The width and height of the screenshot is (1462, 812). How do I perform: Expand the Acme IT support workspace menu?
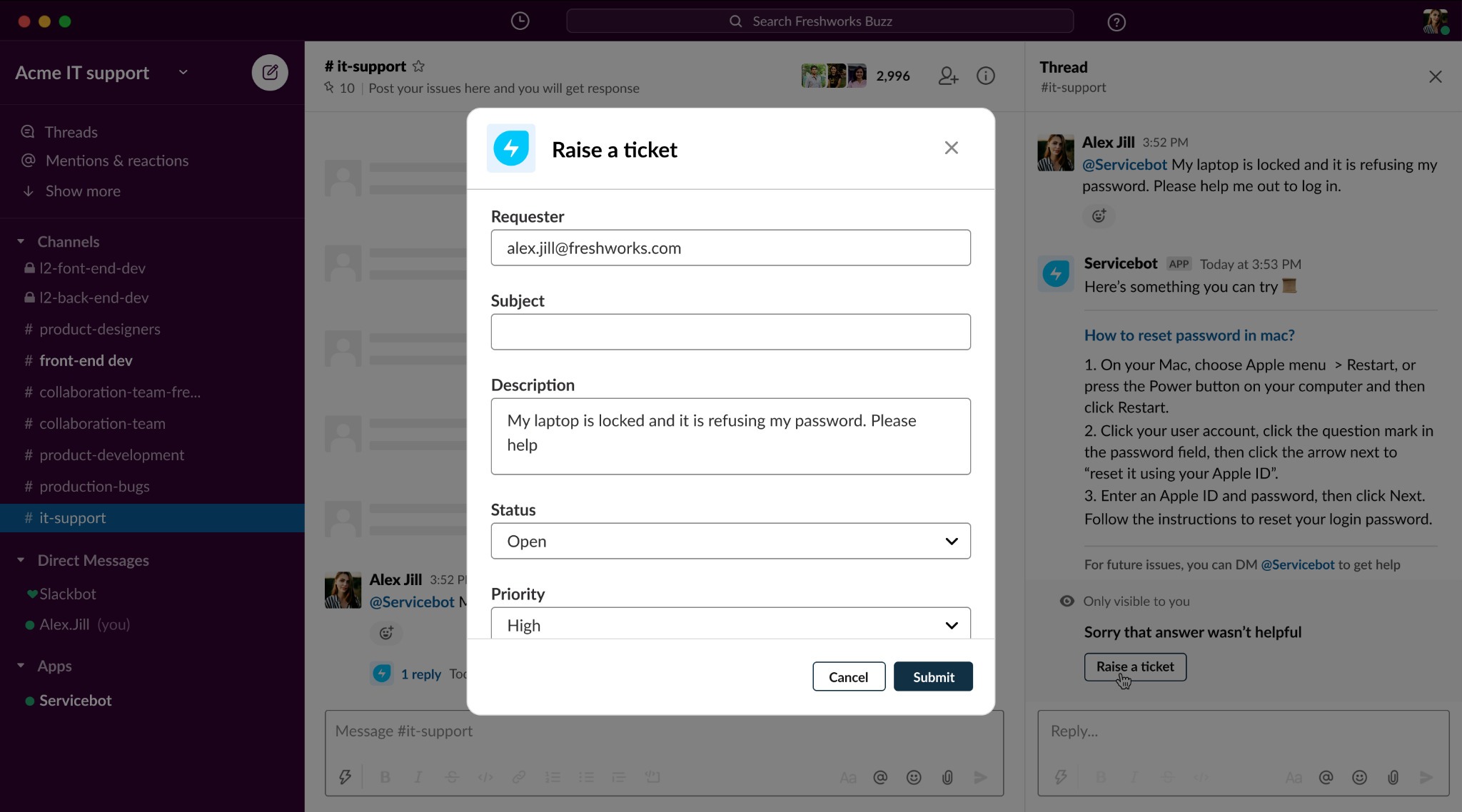(x=183, y=72)
